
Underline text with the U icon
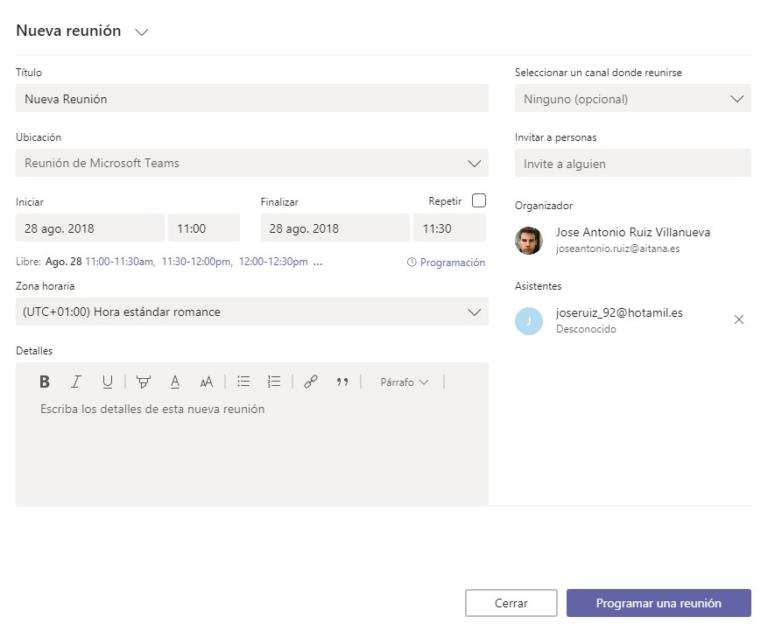106,382
